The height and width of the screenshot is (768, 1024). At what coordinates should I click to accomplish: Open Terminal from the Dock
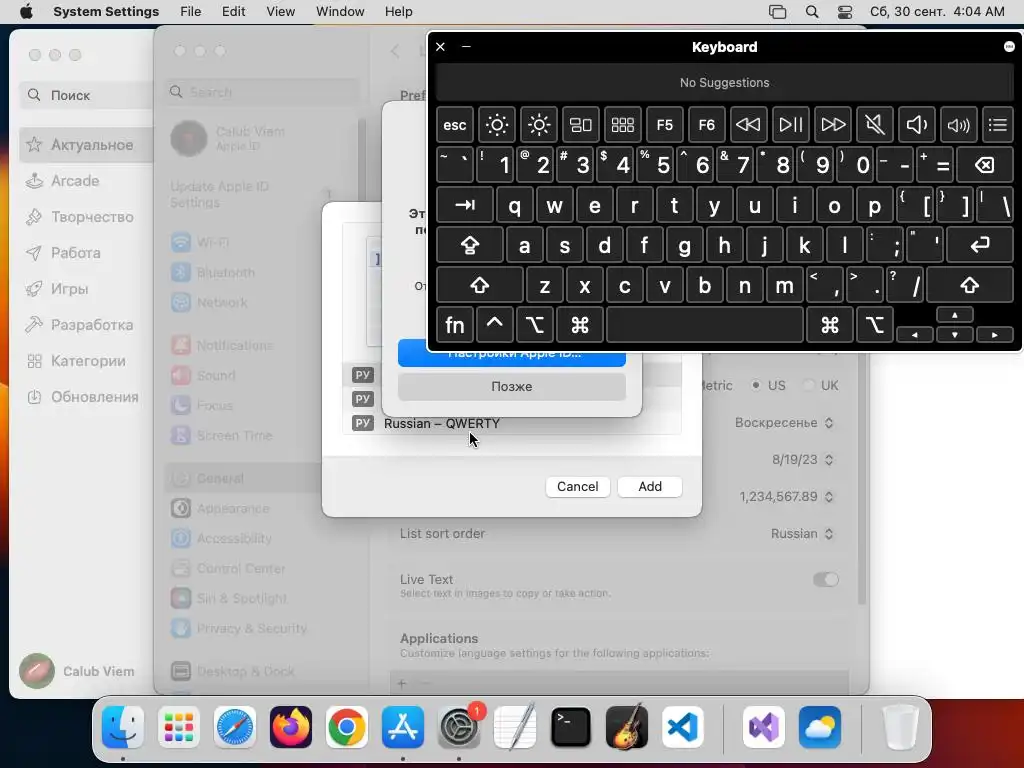coord(571,727)
